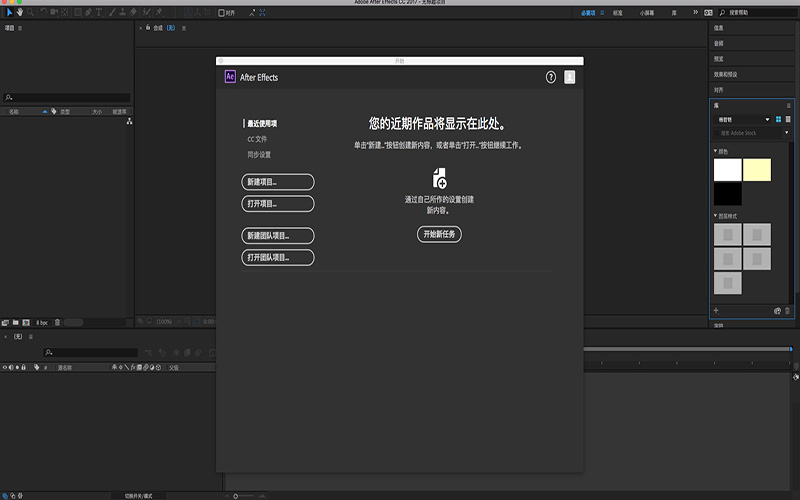Viewport: 800px width, 500px height.
Task: Click the interpret footage icon in Project panel
Action: [x=5, y=322]
